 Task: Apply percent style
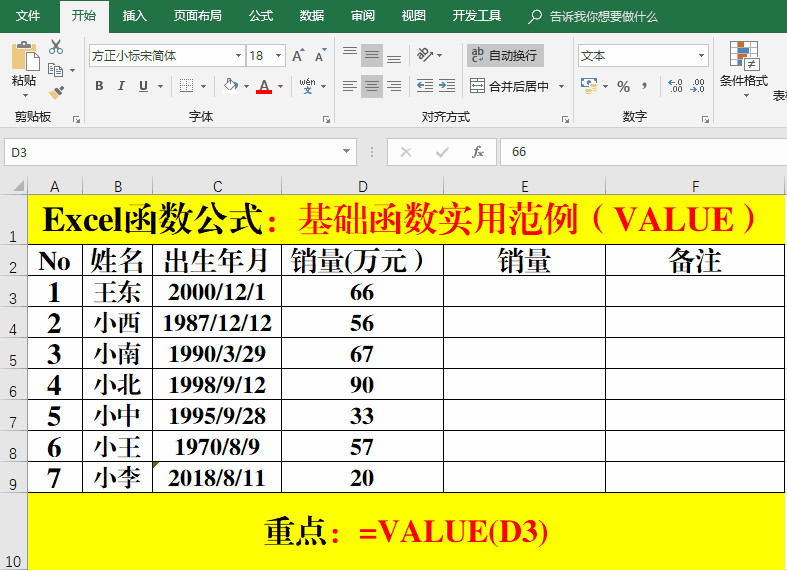(623, 86)
